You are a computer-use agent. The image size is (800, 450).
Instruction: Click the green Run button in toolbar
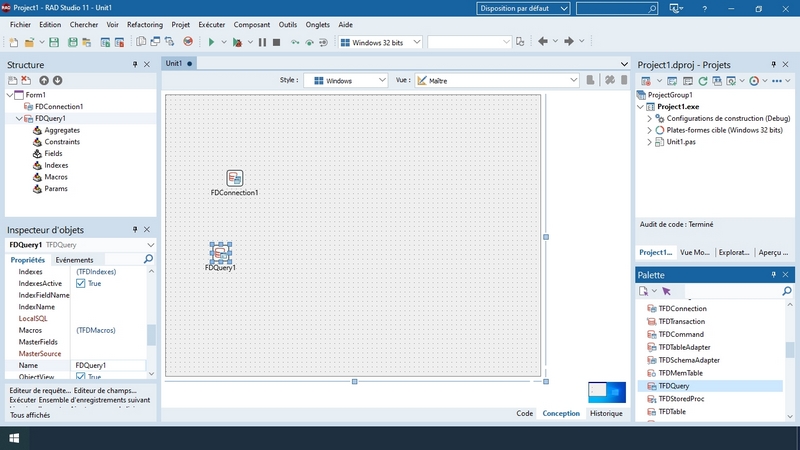[x=211, y=42]
